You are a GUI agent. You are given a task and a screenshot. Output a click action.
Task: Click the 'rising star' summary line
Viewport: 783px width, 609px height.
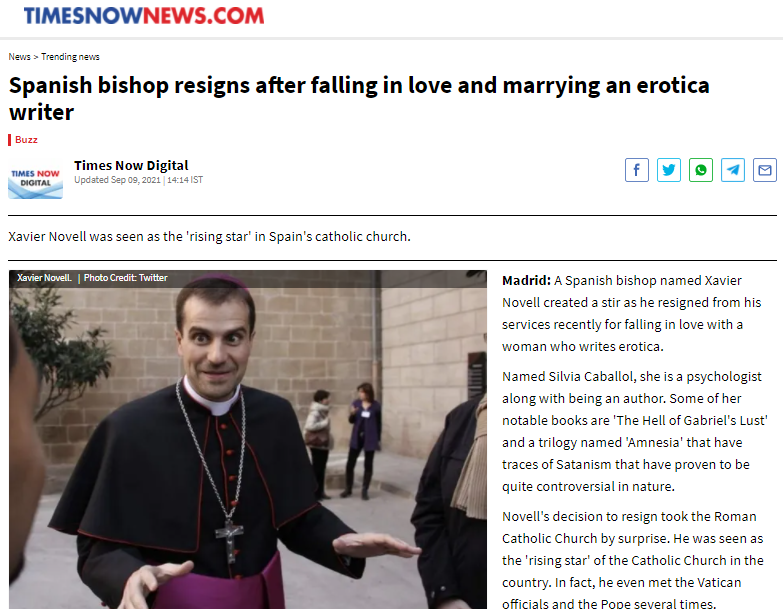tap(209, 237)
